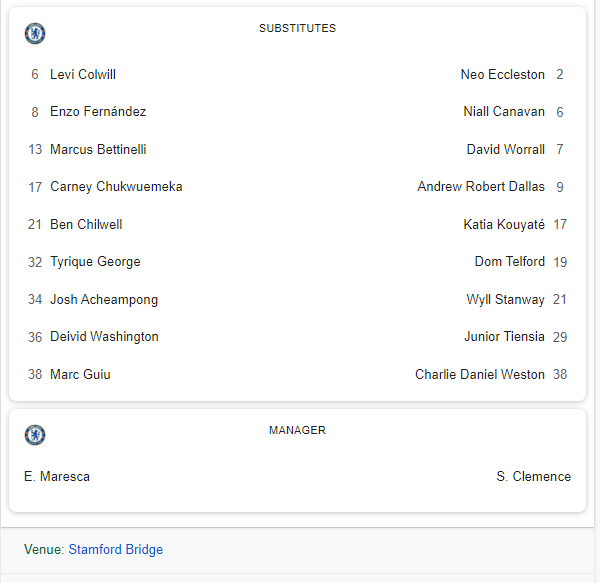
Task: Select substitute Levi Colwill
Action: [83, 75]
